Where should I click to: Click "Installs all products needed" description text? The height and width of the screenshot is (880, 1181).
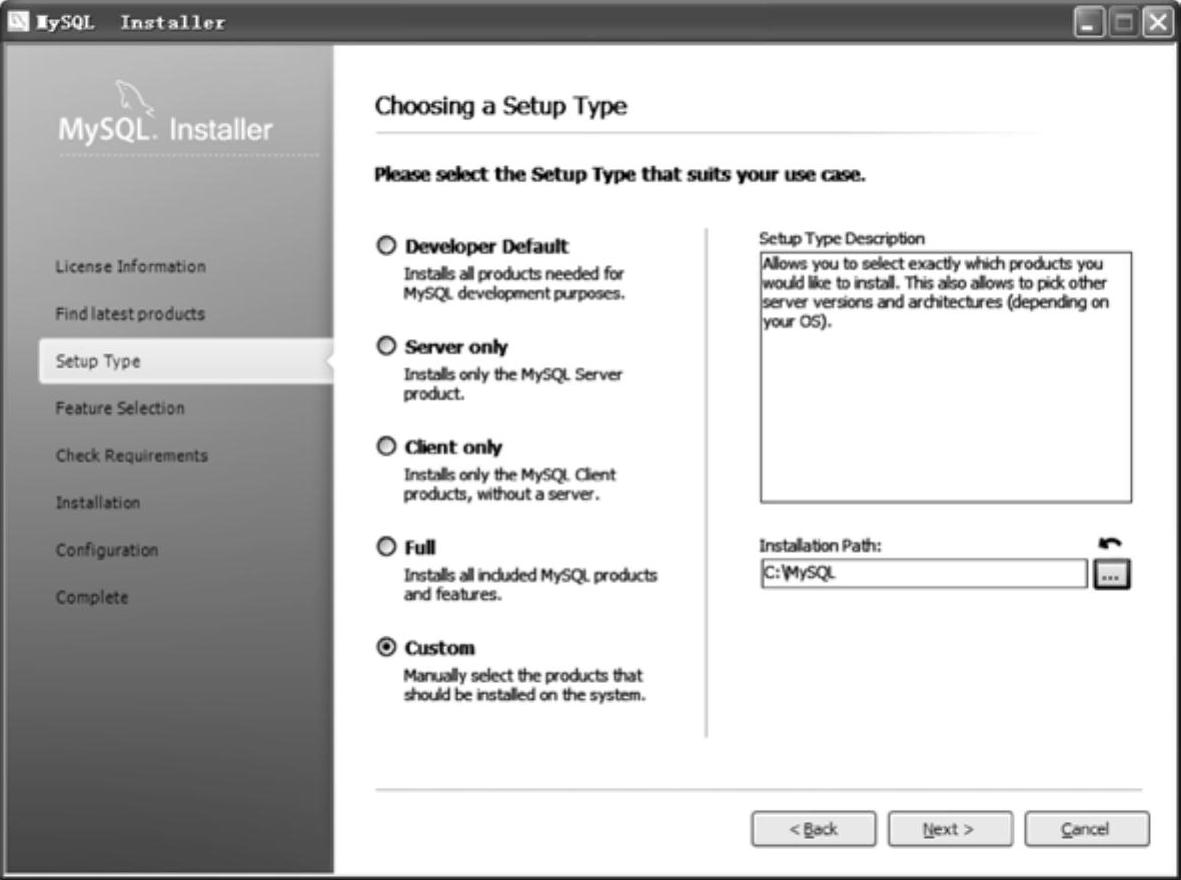(514, 283)
